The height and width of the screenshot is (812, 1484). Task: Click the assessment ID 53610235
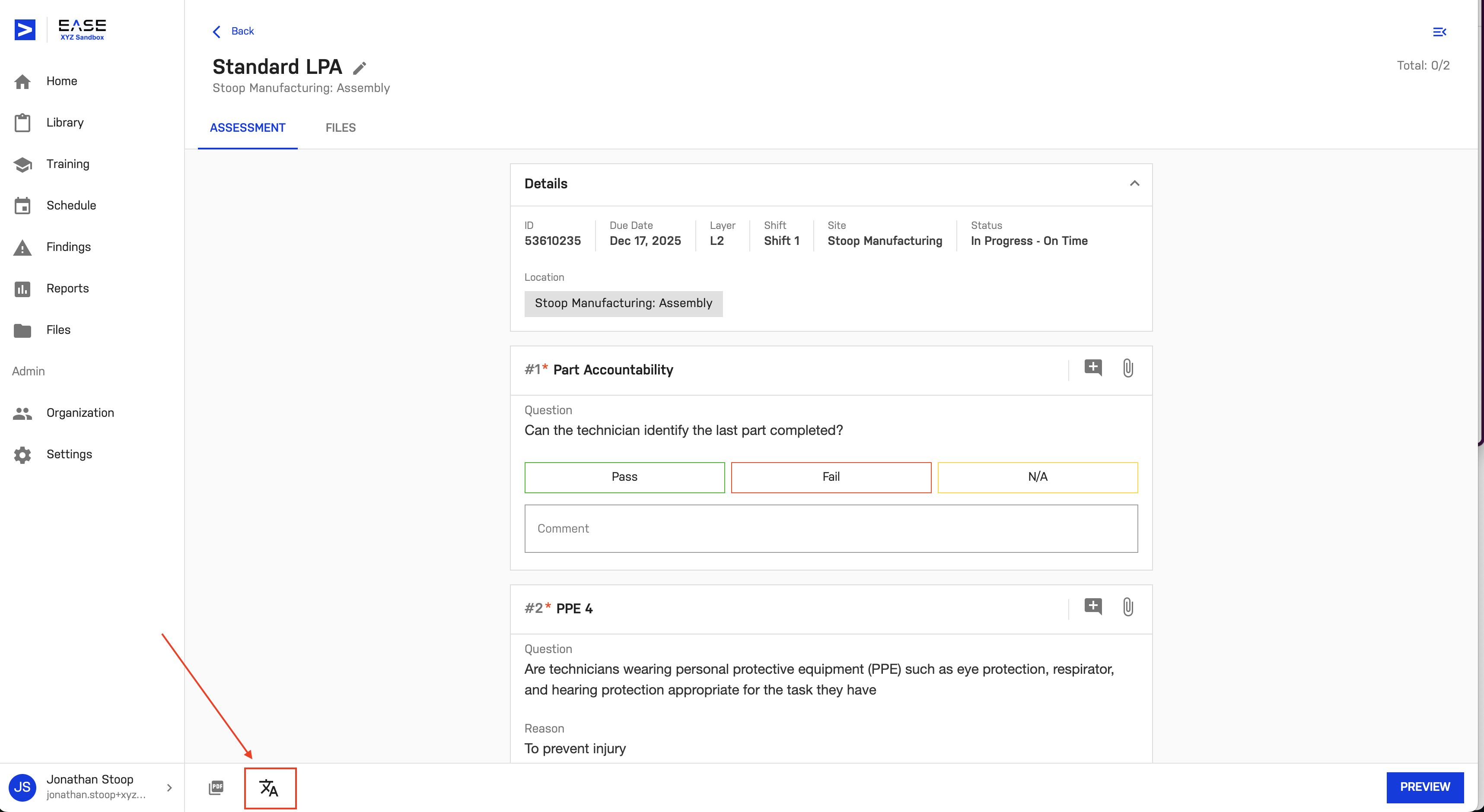point(552,241)
